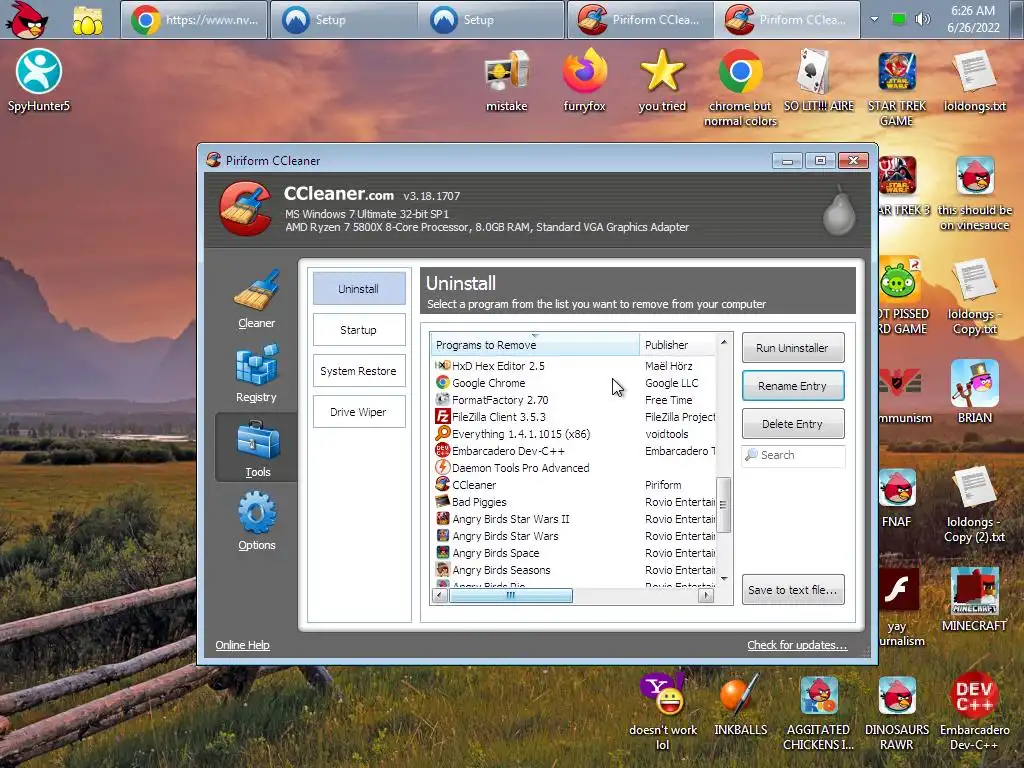Open the Cleaner section in CCleaner sidebar
Viewport: 1024px width, 768px height.
(x=256, y=298)
